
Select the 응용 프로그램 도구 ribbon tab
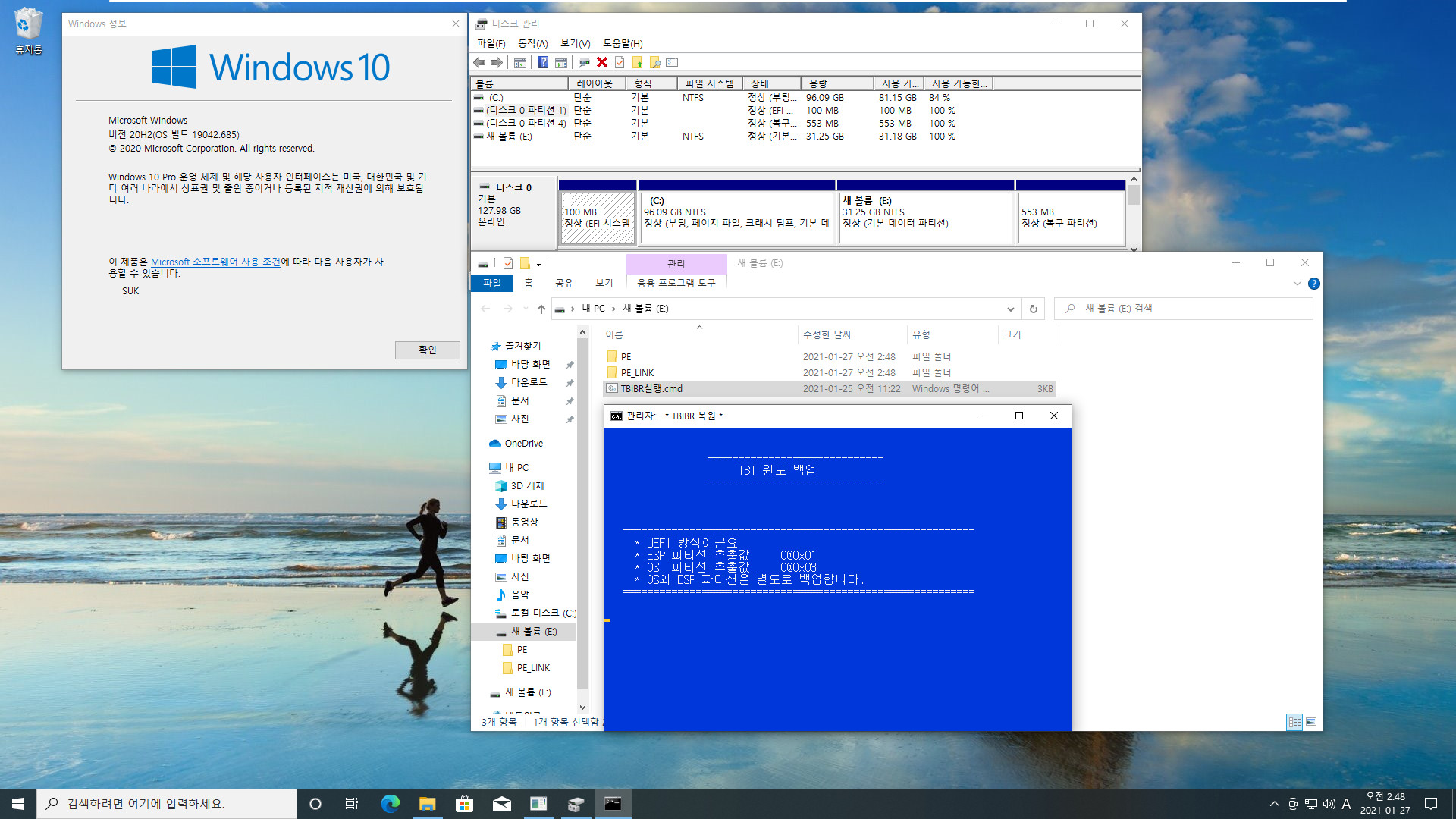[676, 283]
